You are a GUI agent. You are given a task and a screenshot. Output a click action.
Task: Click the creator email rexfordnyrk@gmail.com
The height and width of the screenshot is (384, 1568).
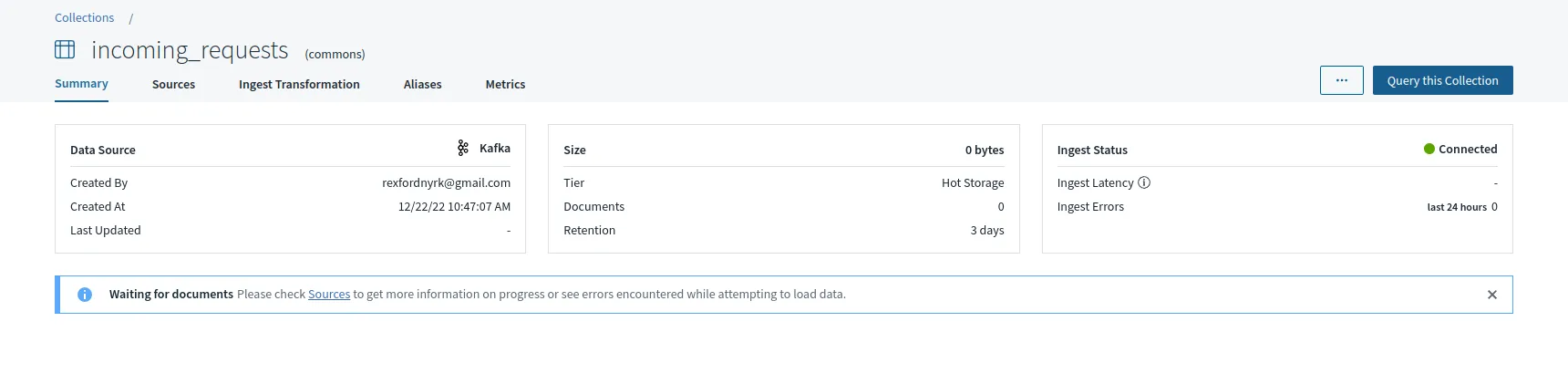(447, 182)
